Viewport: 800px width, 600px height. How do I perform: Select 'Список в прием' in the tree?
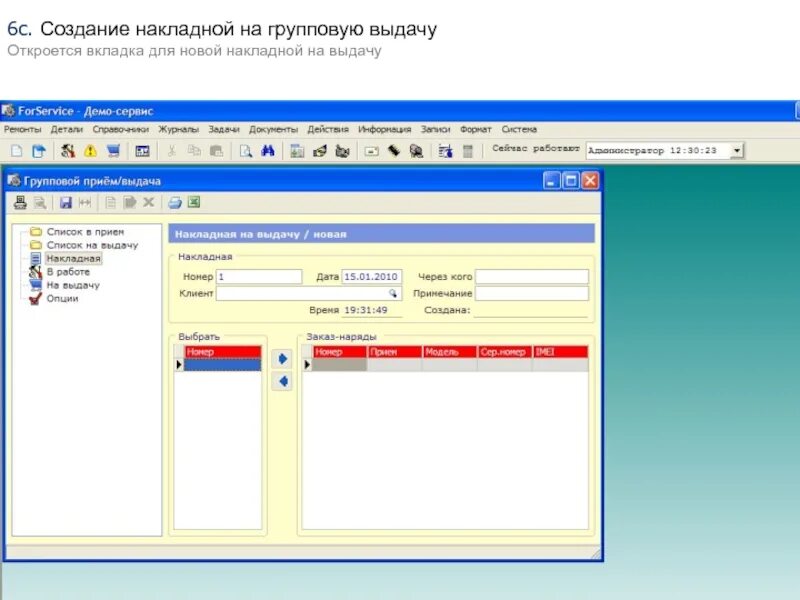click(85, 232)
